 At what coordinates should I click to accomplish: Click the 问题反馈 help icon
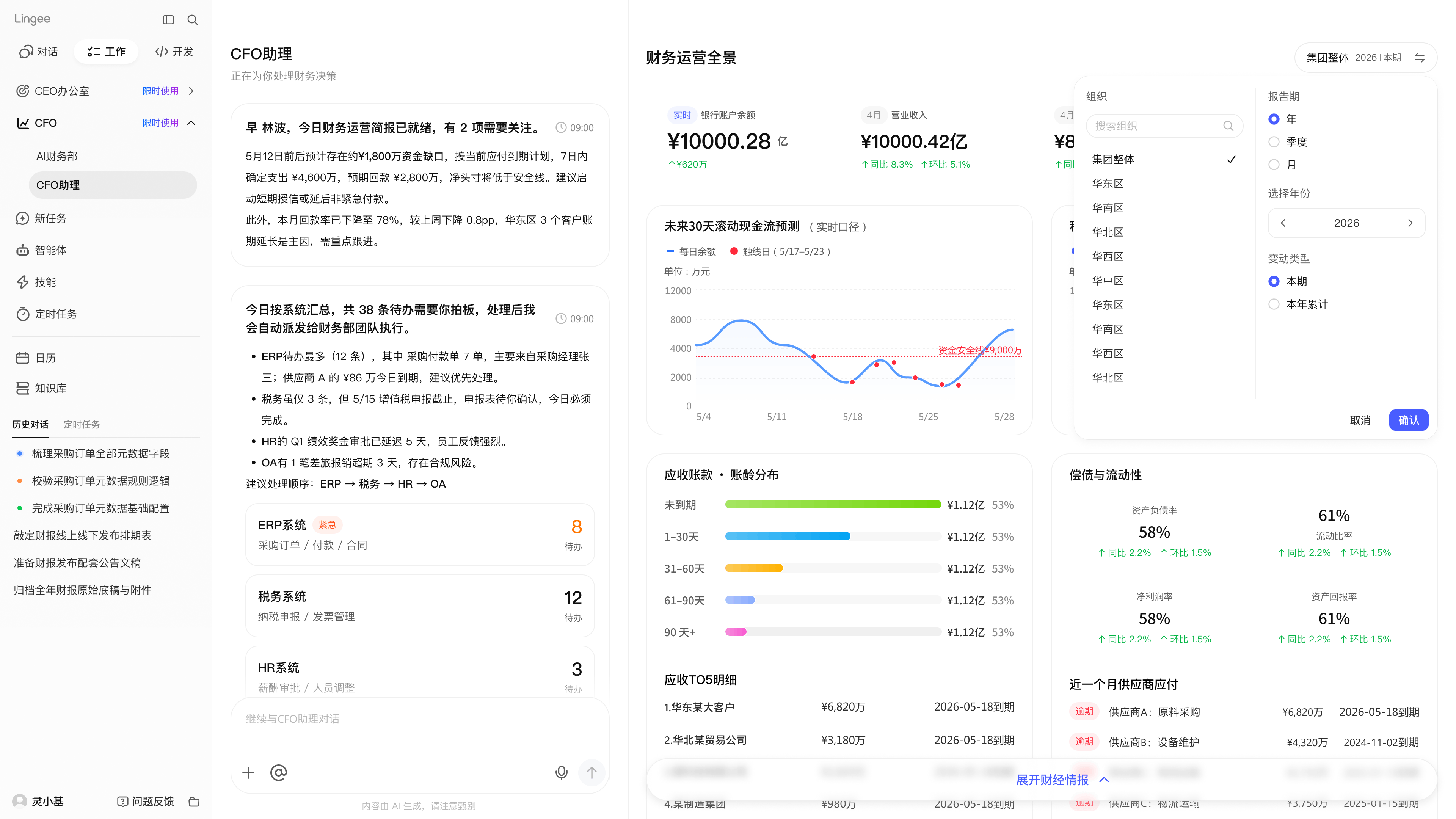pos(122,802)
